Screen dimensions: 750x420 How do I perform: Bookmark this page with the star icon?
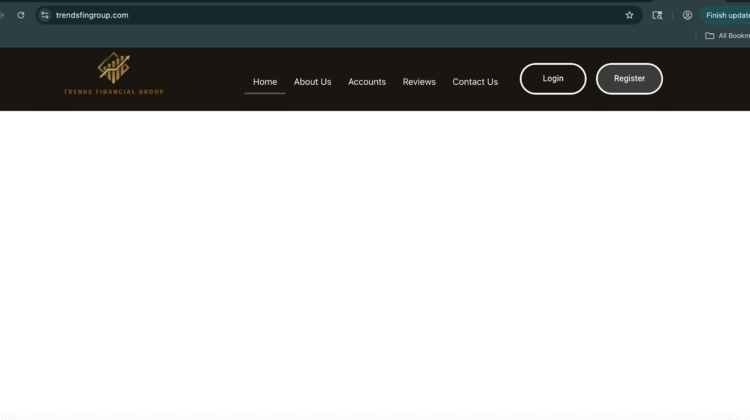click(x=629, y=15)
